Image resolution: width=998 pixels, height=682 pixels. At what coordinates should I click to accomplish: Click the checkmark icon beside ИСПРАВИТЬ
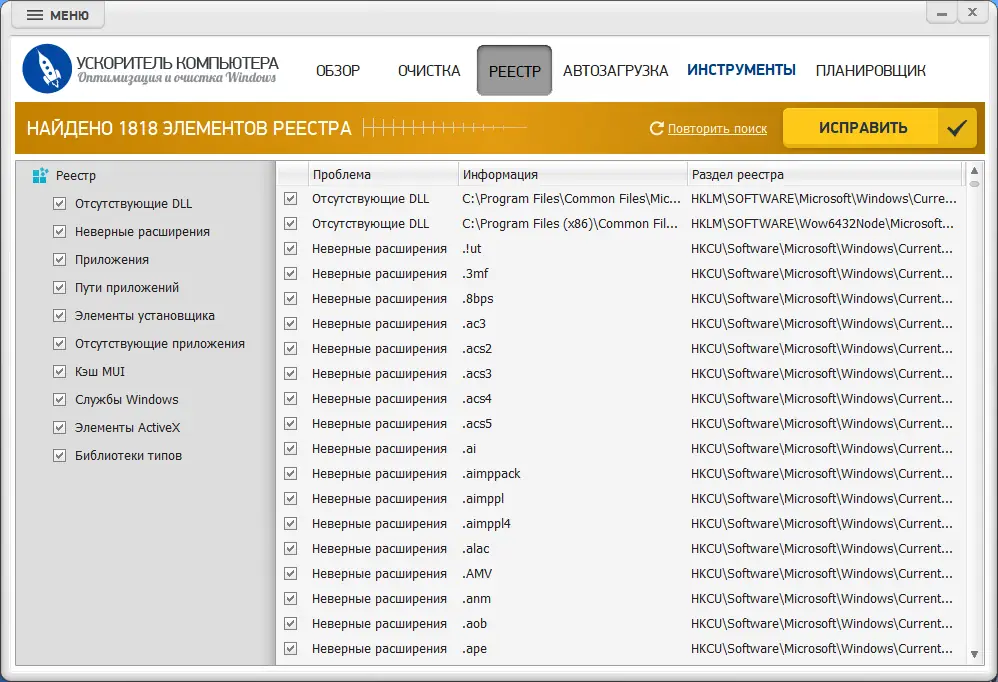(x=957, y=128)
